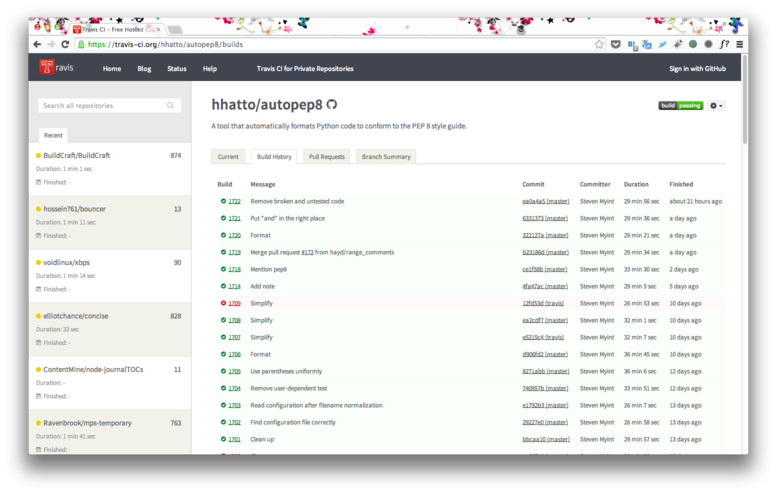Open the voidlinux/xbps repository
This screenshot has height=494, width=777.
click(66, 263)
